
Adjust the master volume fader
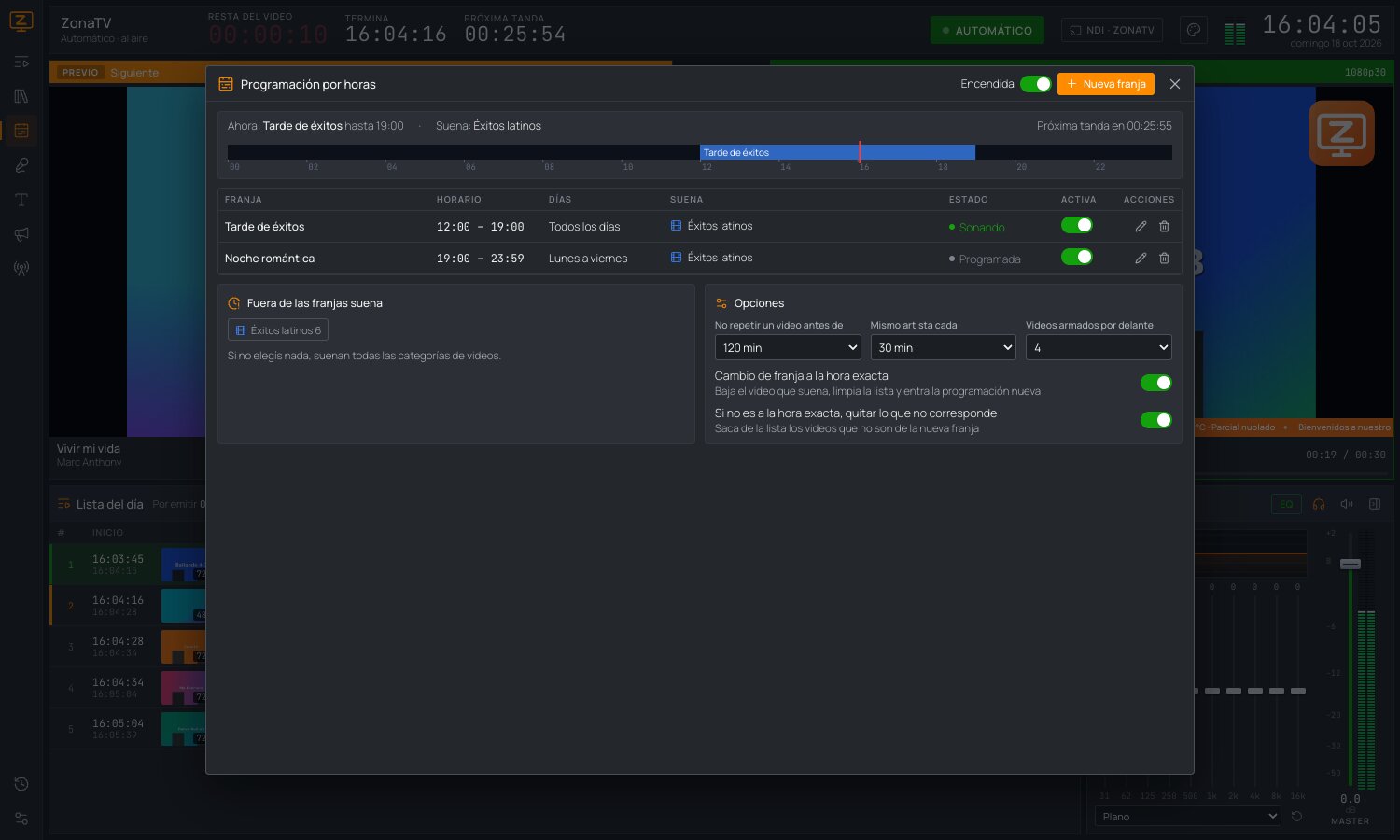pos(1351,564)
